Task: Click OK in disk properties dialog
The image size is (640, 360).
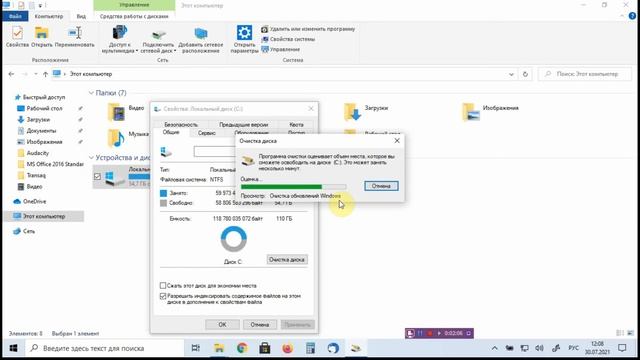Action: pos(222,324)
